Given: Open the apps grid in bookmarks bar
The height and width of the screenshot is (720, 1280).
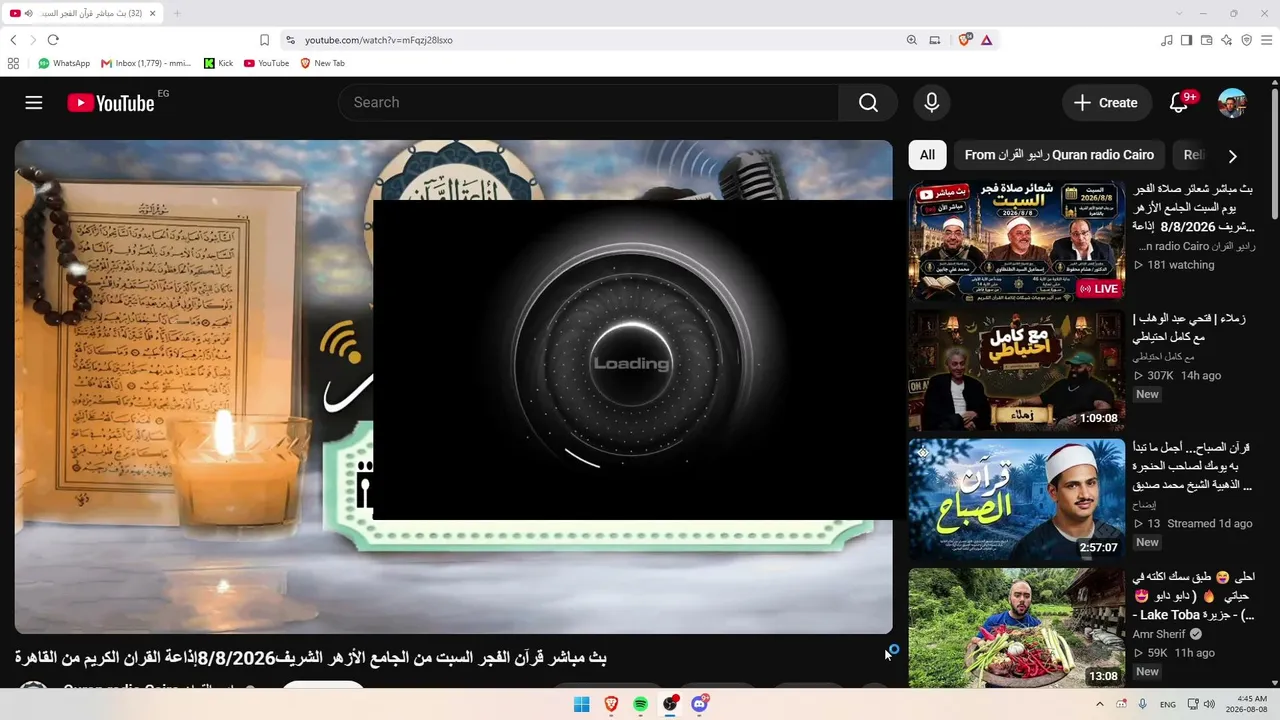Looking at the screenshot, I should (13, 63).
